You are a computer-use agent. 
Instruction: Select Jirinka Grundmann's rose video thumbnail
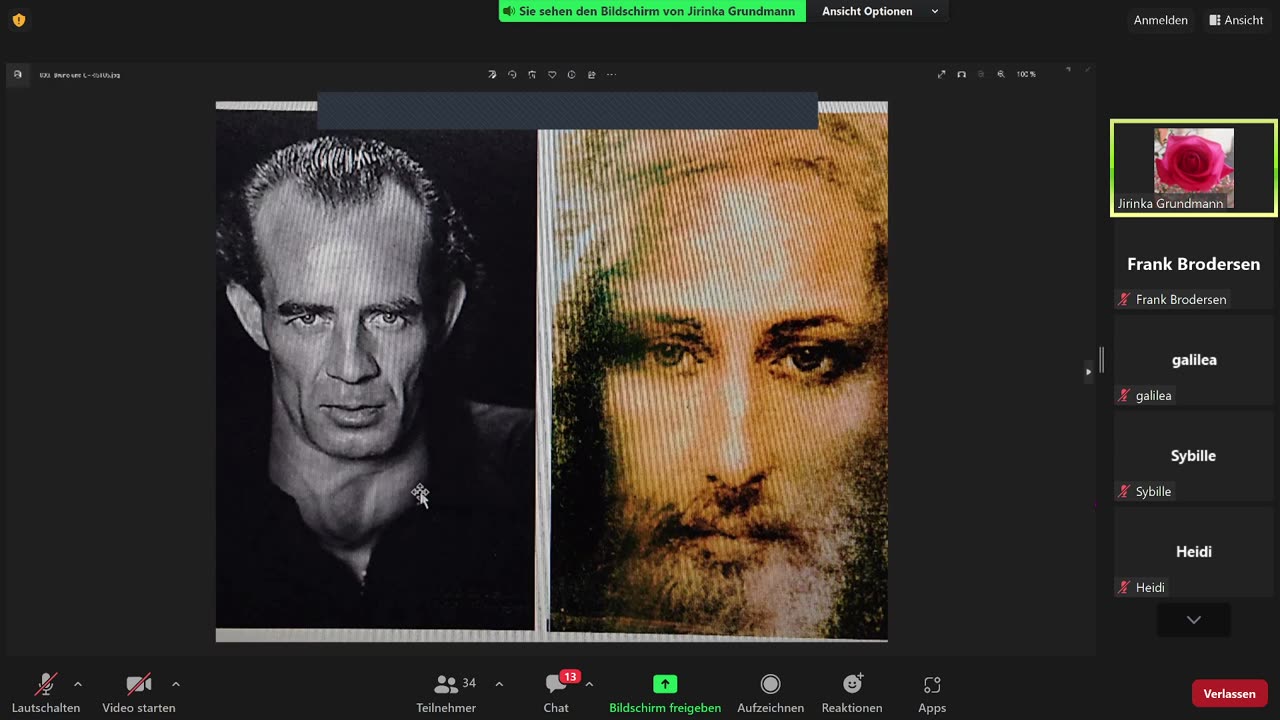click(x=1194, y=168)
